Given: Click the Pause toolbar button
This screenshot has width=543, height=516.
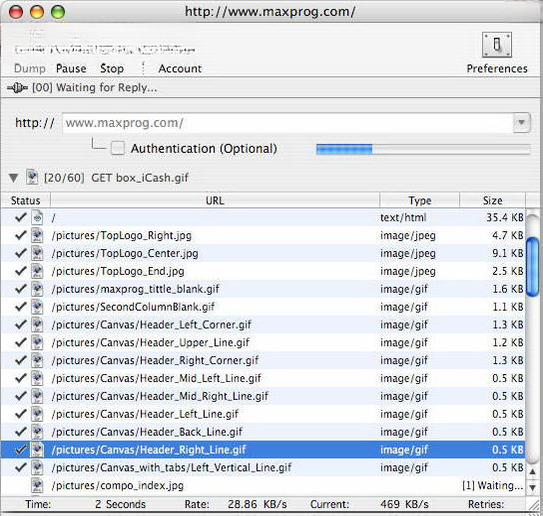Looking at the screenshot, I should pos(71,68).
